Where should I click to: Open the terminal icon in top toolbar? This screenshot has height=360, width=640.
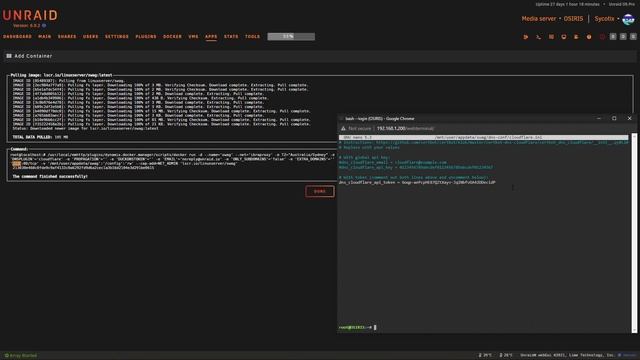(538, 37)
